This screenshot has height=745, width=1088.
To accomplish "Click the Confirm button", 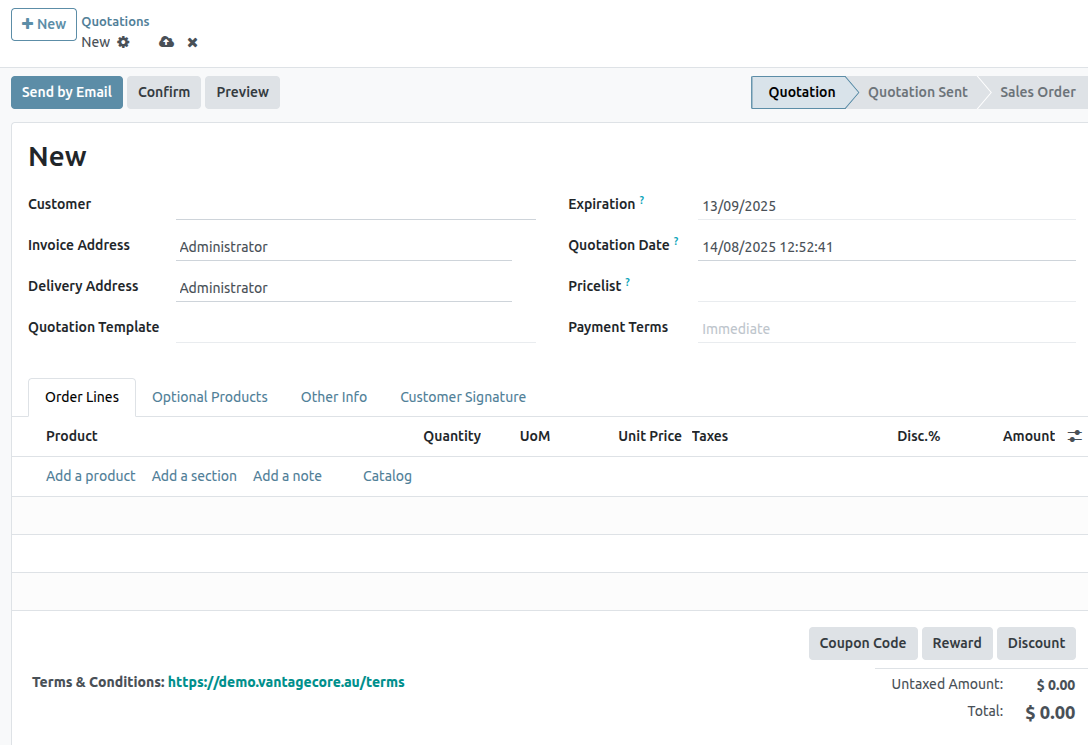I will pos(164,92).
